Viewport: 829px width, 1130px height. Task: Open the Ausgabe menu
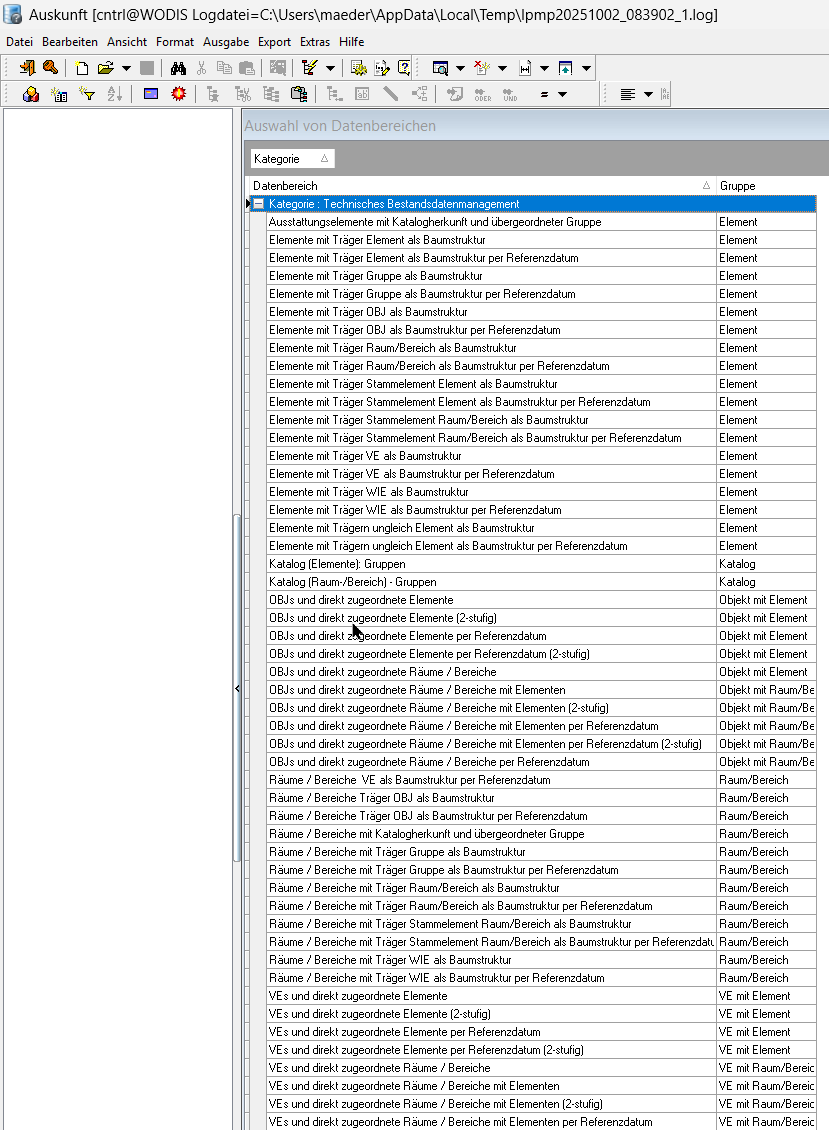pyautogui.click(x=226, y=42)
